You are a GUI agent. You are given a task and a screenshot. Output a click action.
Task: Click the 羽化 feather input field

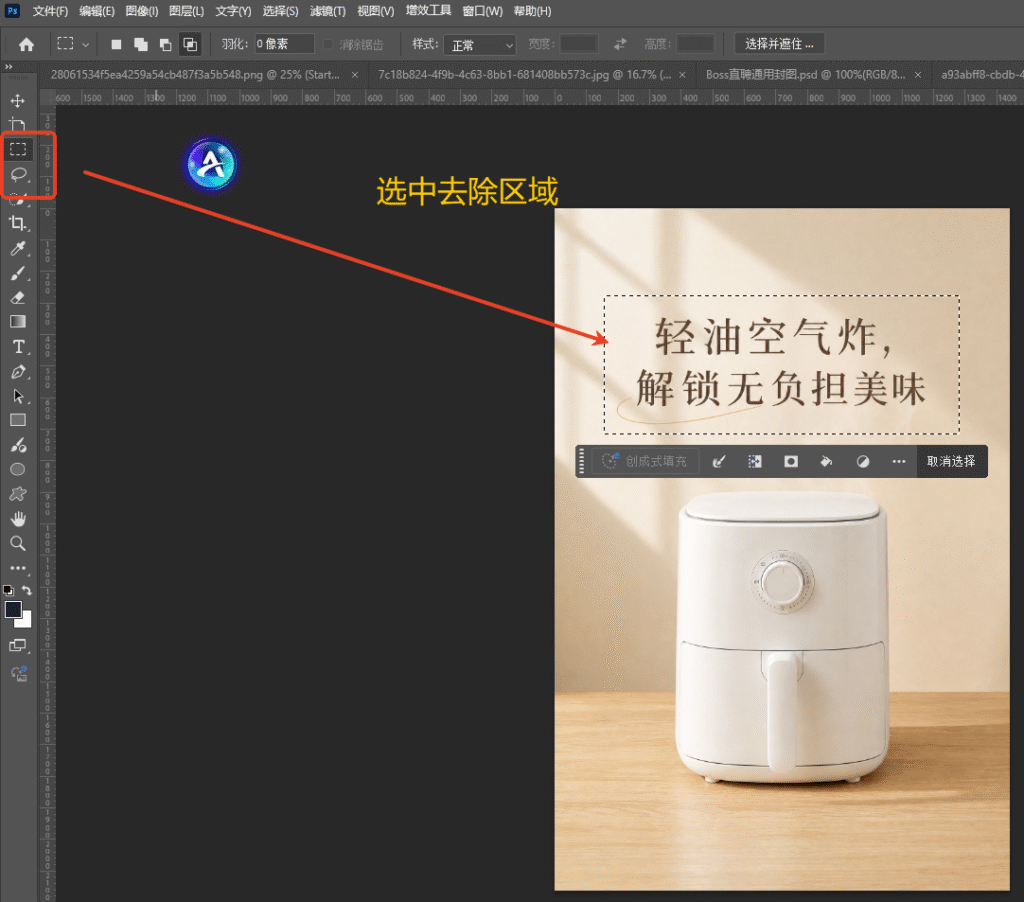coord(284,44)
